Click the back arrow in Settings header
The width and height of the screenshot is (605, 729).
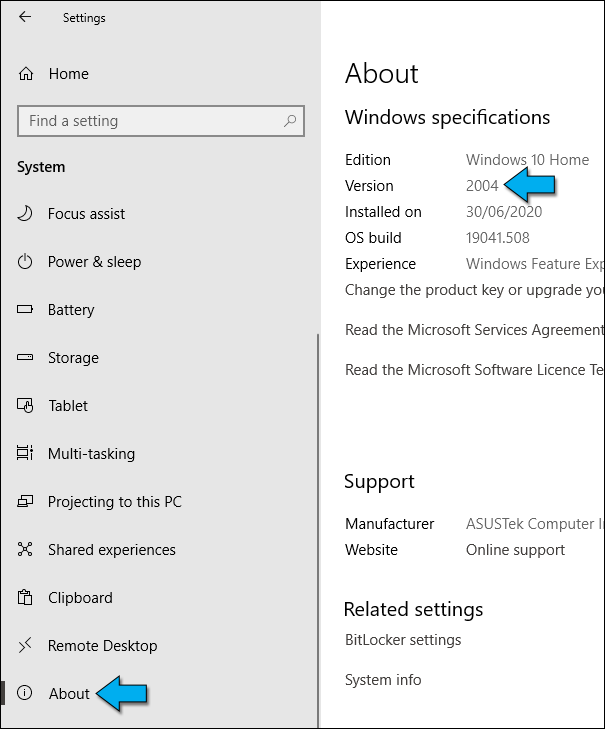[x=25, y=17]
